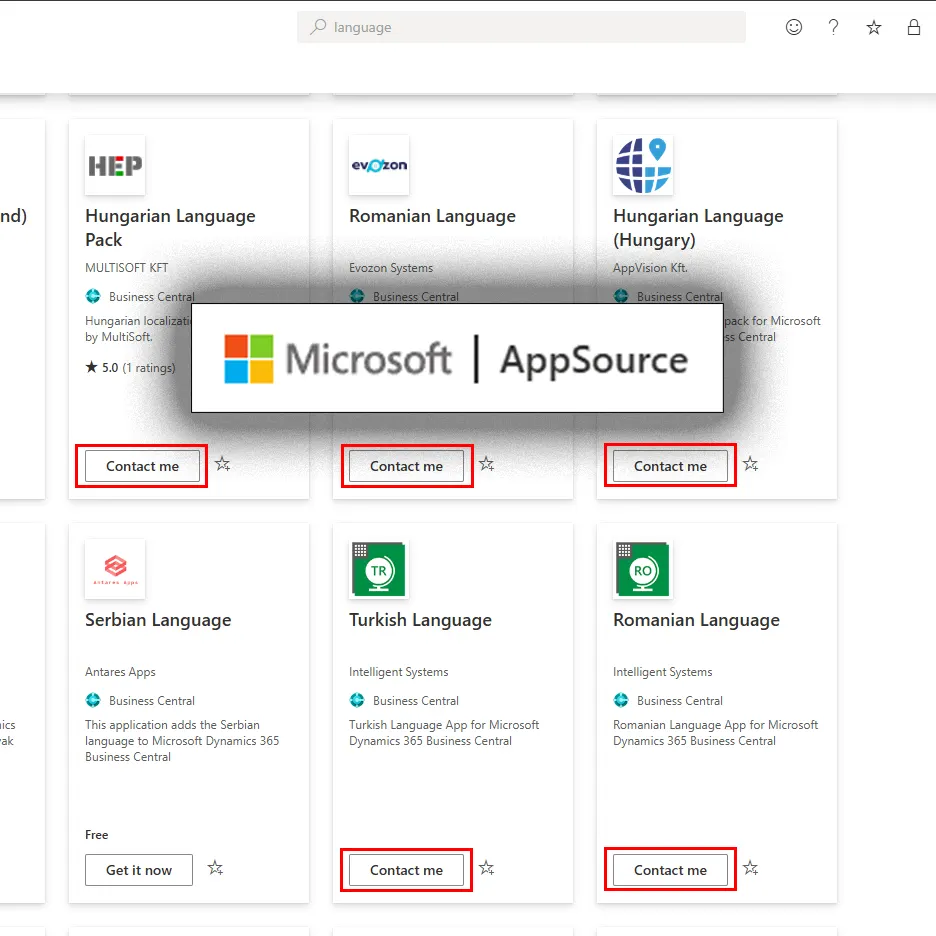Click the Antares Apps logo
This screenshot has height=936, width=936.
pyautogui.click(x=115, y=569)
